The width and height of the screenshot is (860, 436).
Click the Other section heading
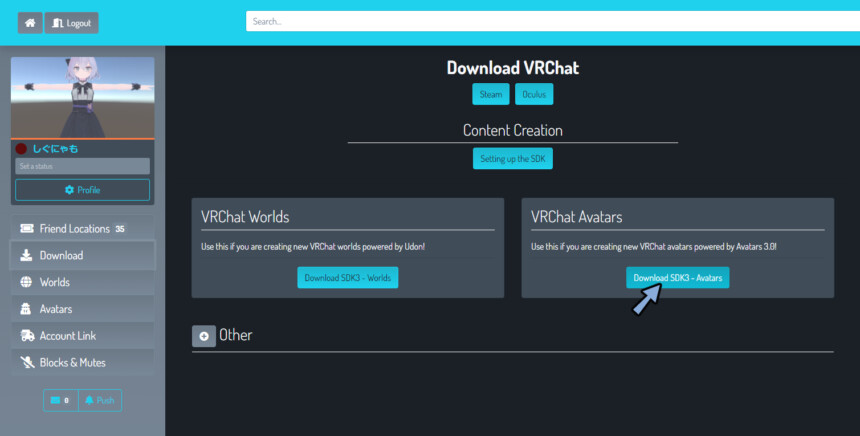coord(236,335)
